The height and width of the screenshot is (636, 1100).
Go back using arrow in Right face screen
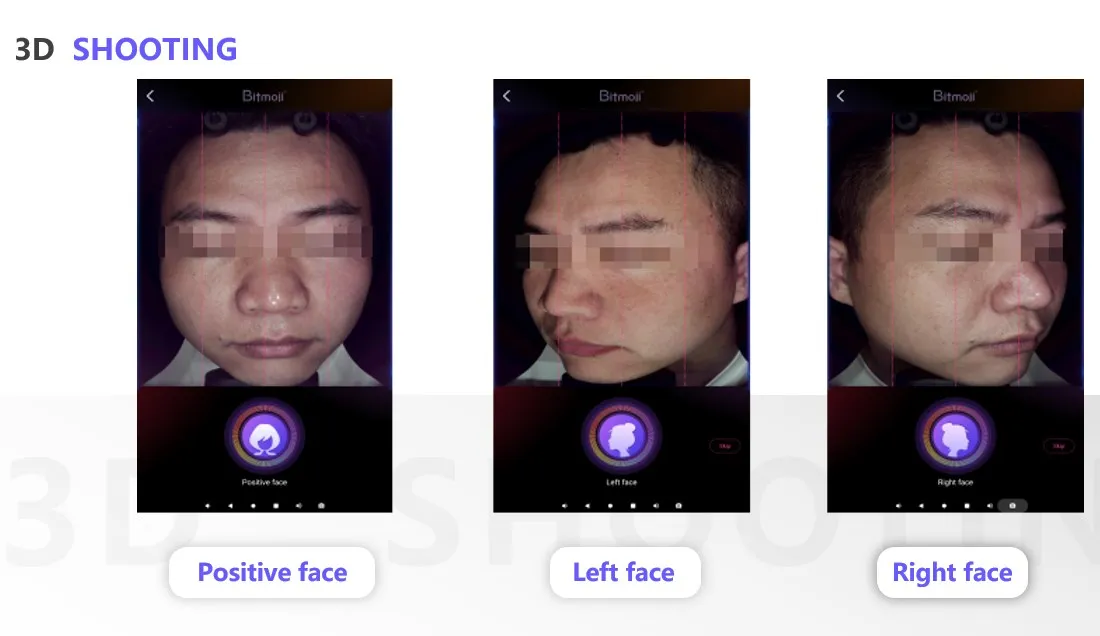click(840, 96)
